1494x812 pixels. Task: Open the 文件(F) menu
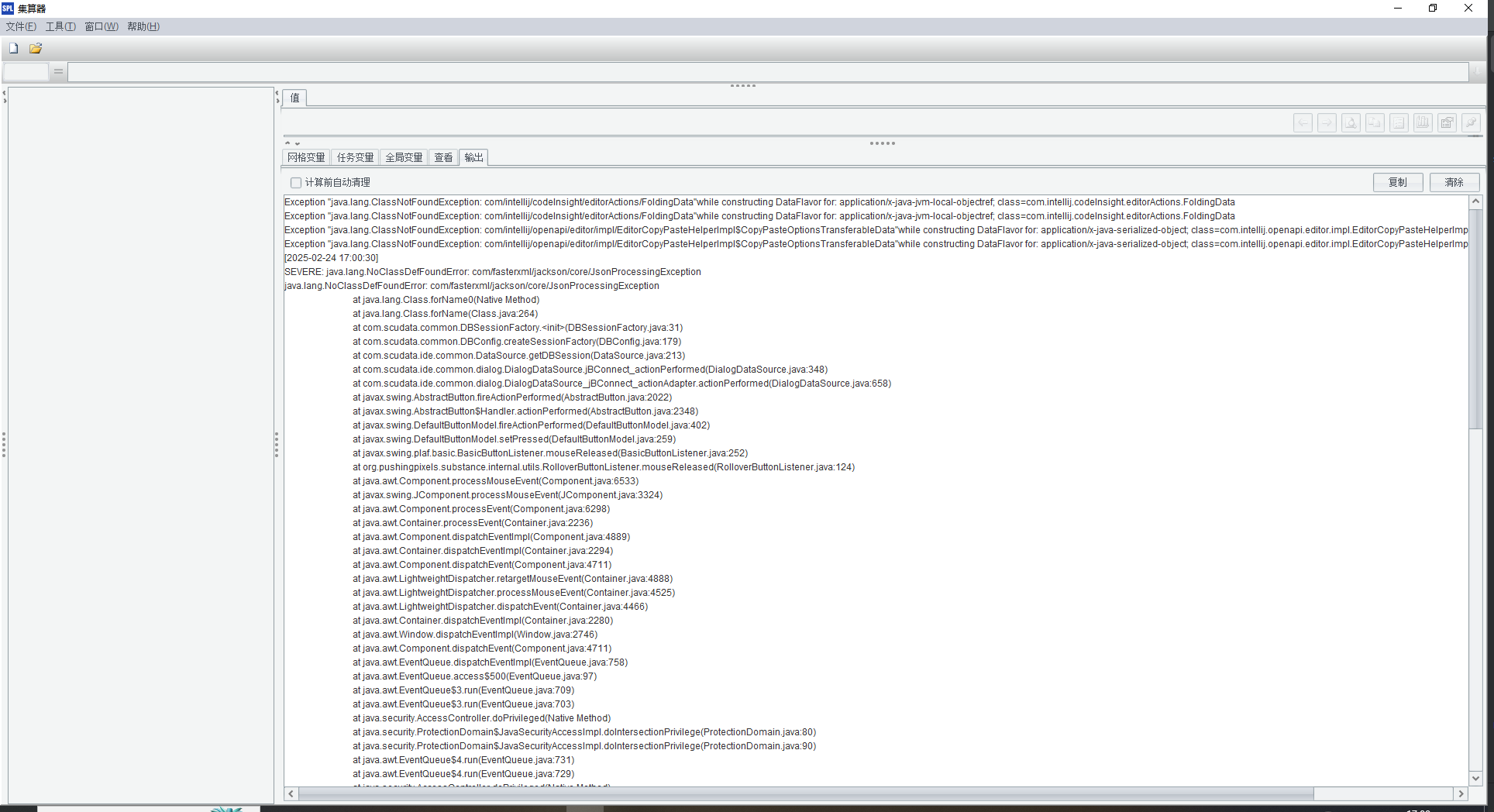[x=21, y=26]
